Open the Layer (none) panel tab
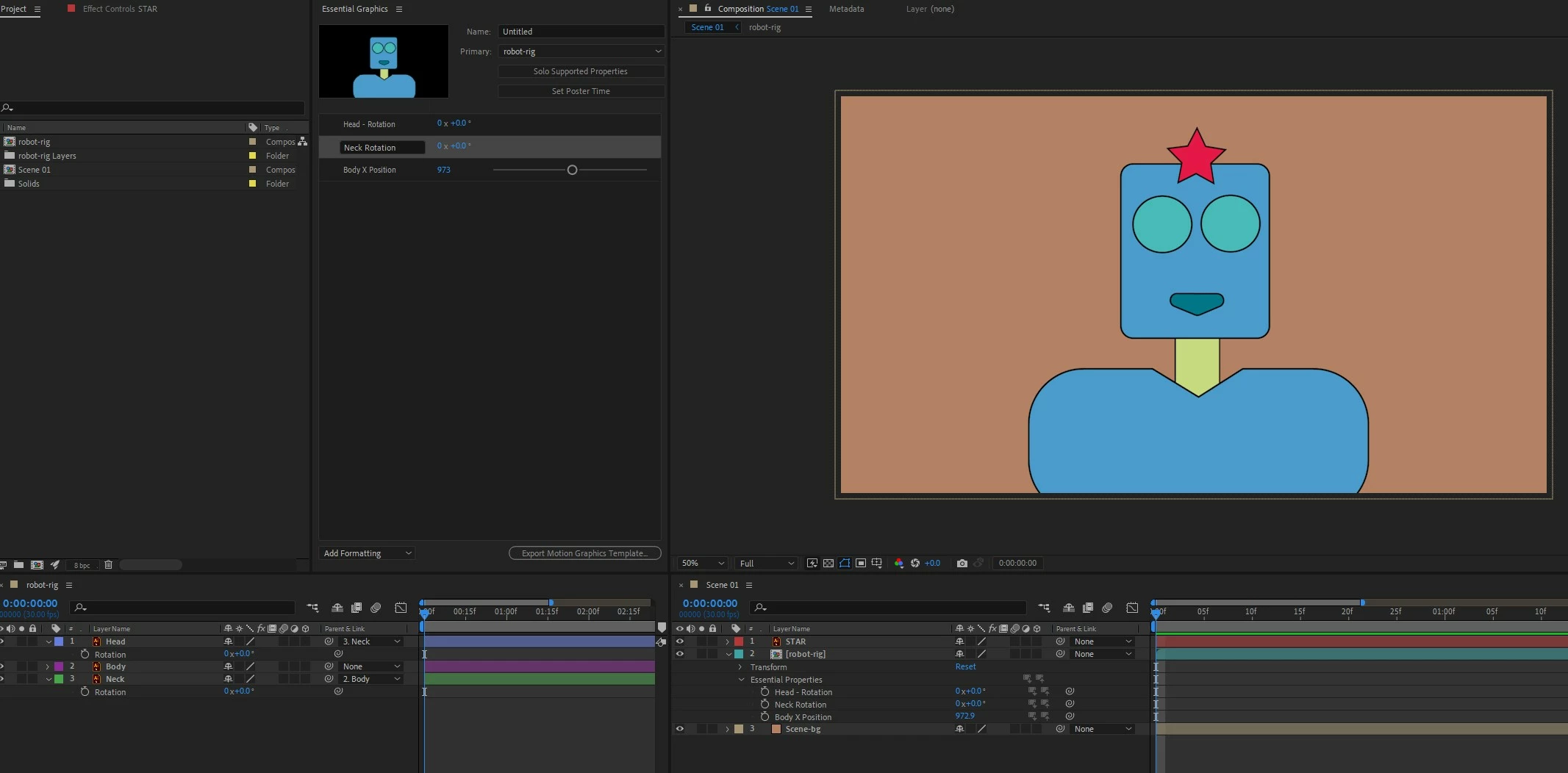1568x773 pixels. pos(930,9)
